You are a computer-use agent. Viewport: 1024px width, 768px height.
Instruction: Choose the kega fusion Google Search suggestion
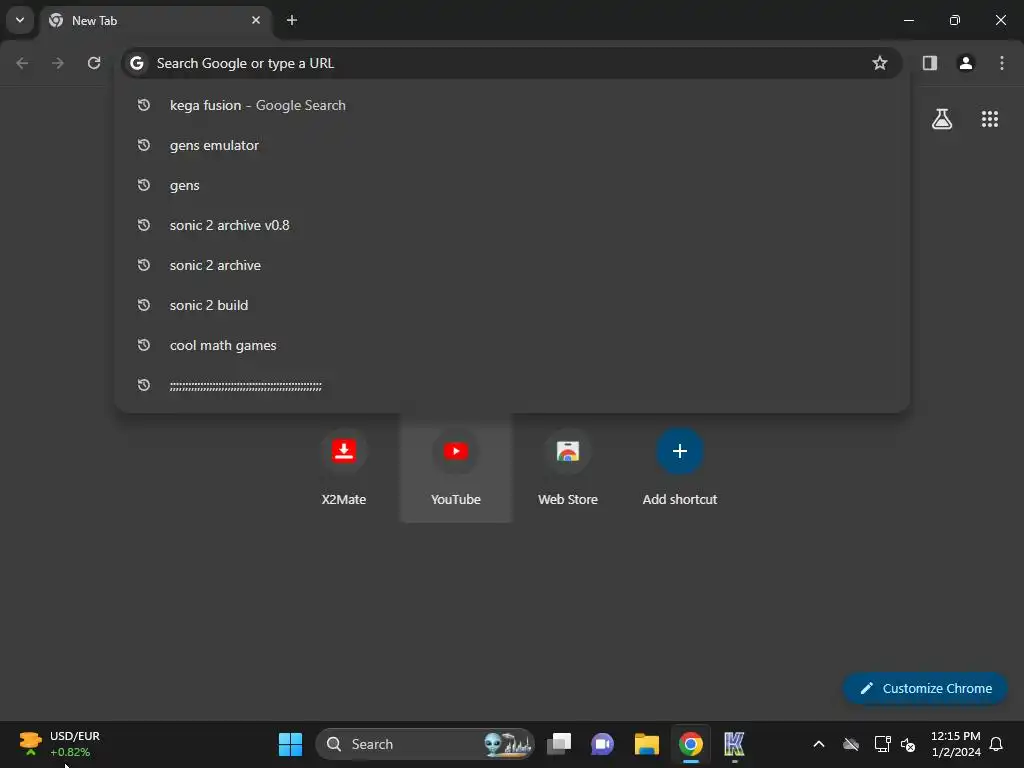pos(512,105)
